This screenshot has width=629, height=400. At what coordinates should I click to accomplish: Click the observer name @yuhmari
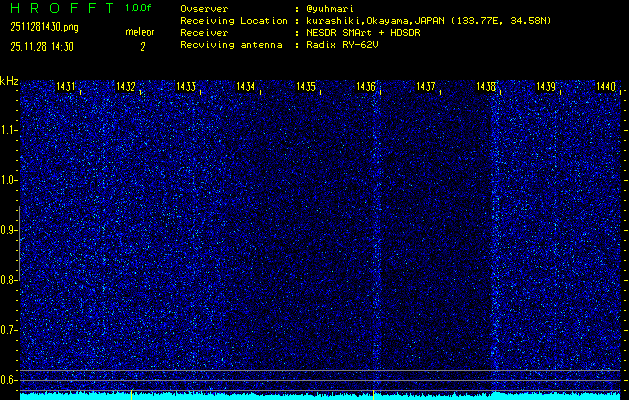click(330, 9)
